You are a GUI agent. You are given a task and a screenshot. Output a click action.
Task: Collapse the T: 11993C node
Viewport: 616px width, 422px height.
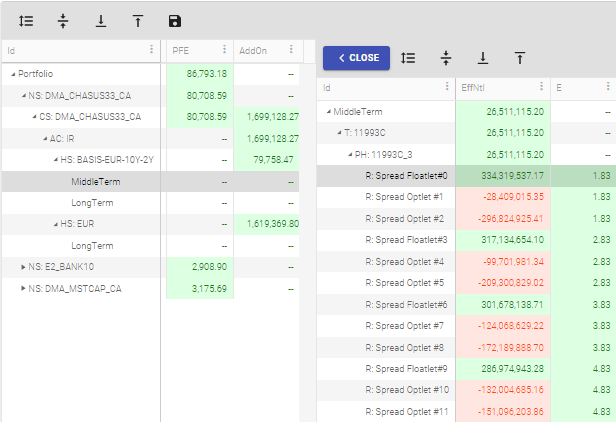(339, 133)
